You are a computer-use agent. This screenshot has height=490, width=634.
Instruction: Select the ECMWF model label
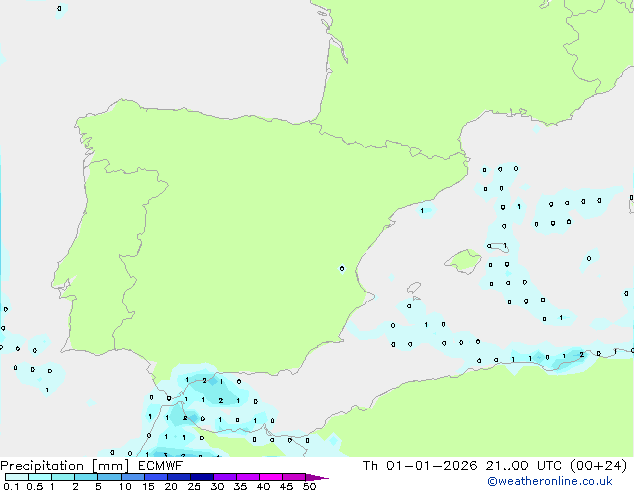[160, 466]
